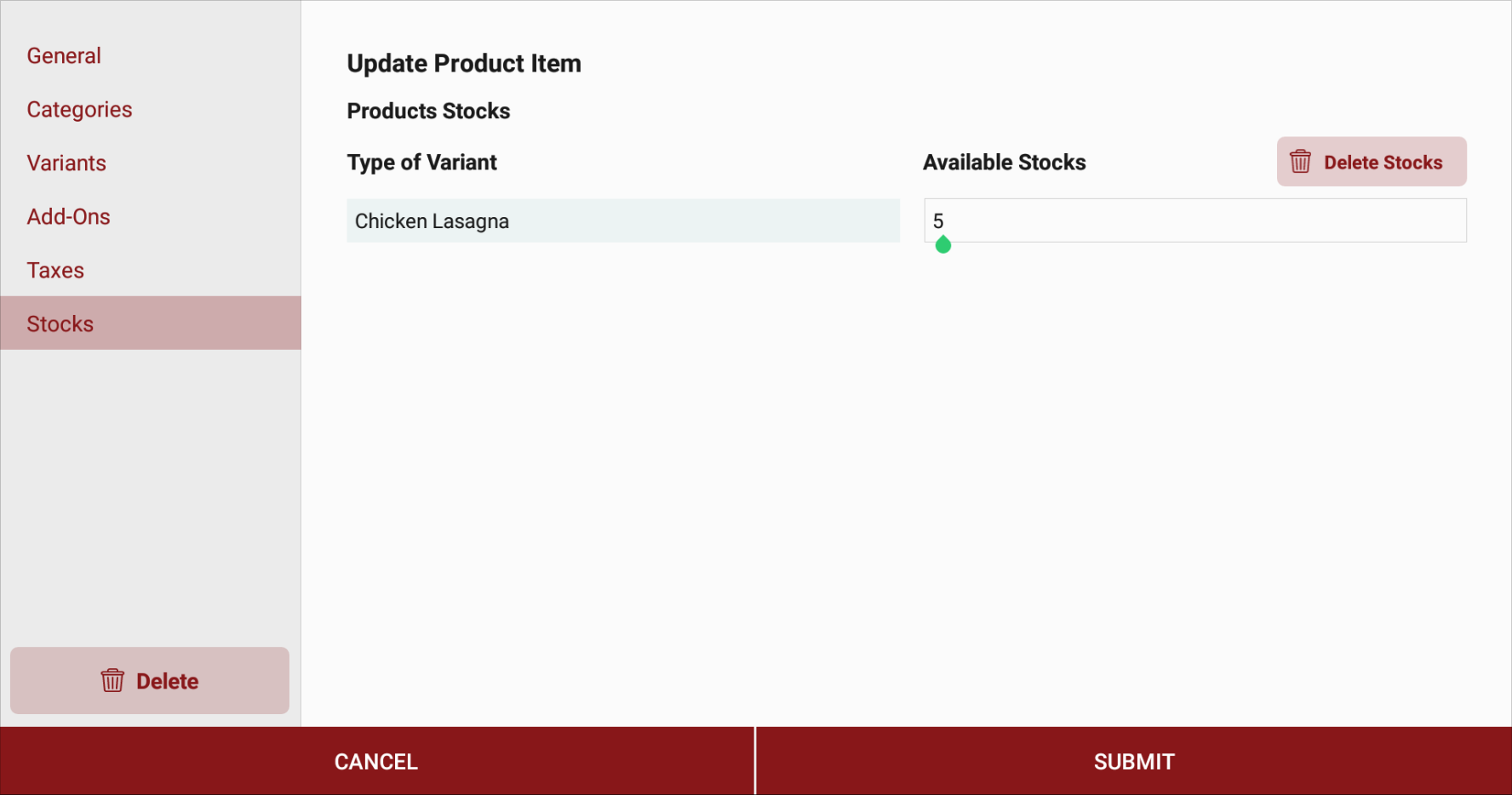Select the Taxes section
This screenshot has width=1512, height=795.
pos(55,271)
